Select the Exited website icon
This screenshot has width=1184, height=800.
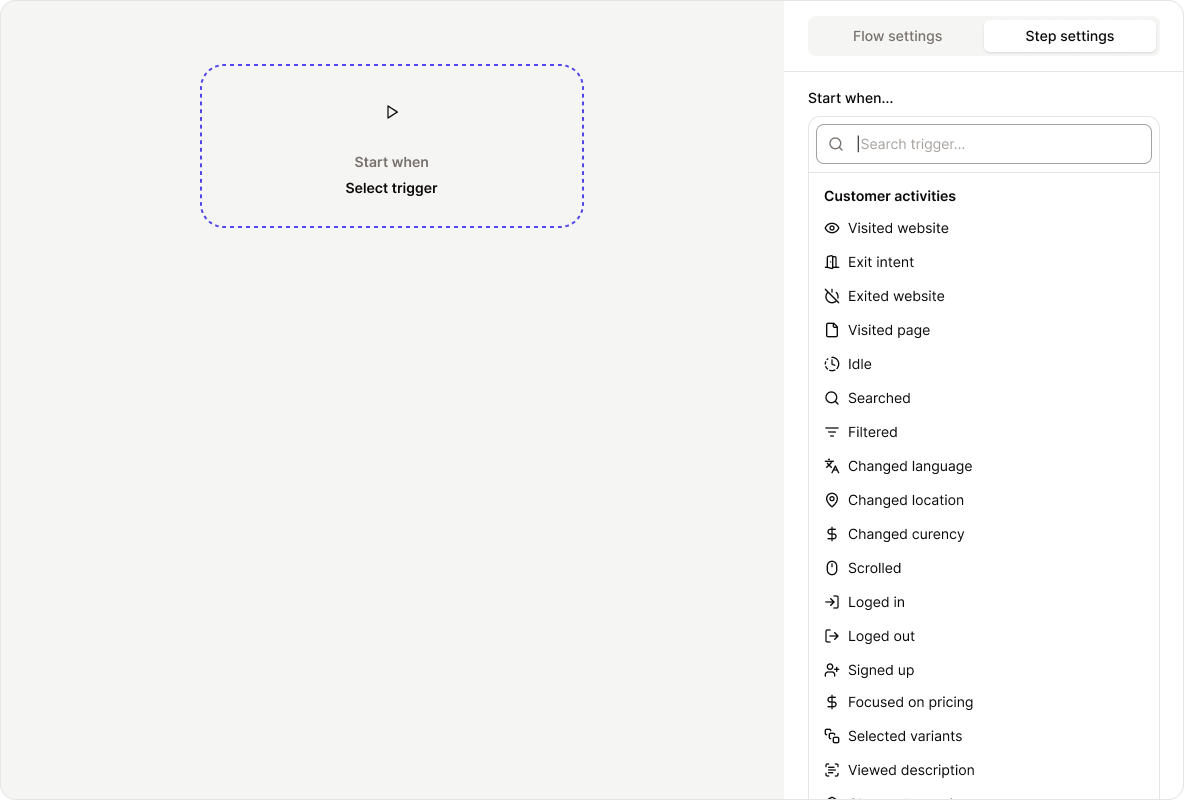(832, 296)
